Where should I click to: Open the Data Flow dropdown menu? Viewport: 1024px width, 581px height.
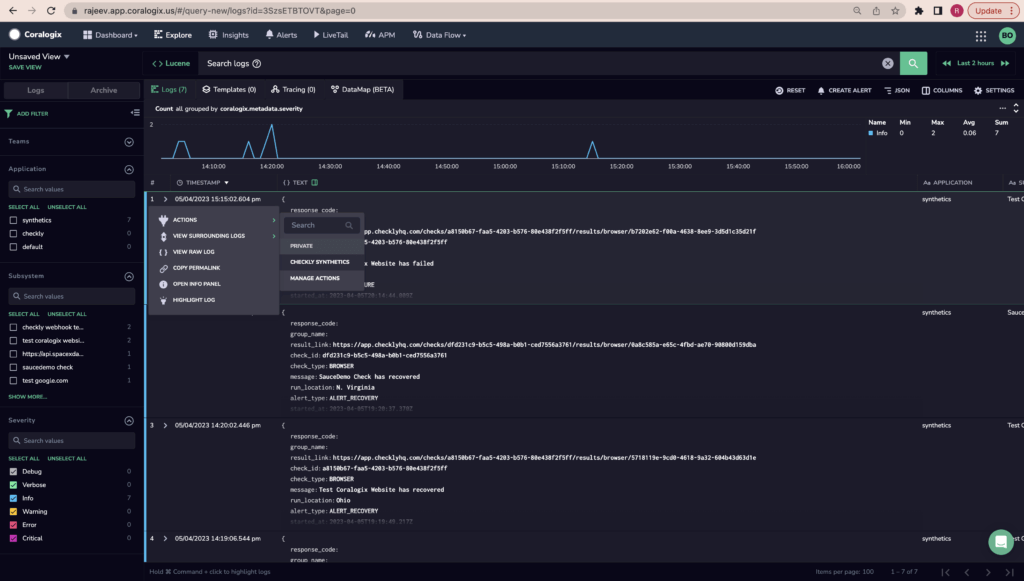pos(440,35)
